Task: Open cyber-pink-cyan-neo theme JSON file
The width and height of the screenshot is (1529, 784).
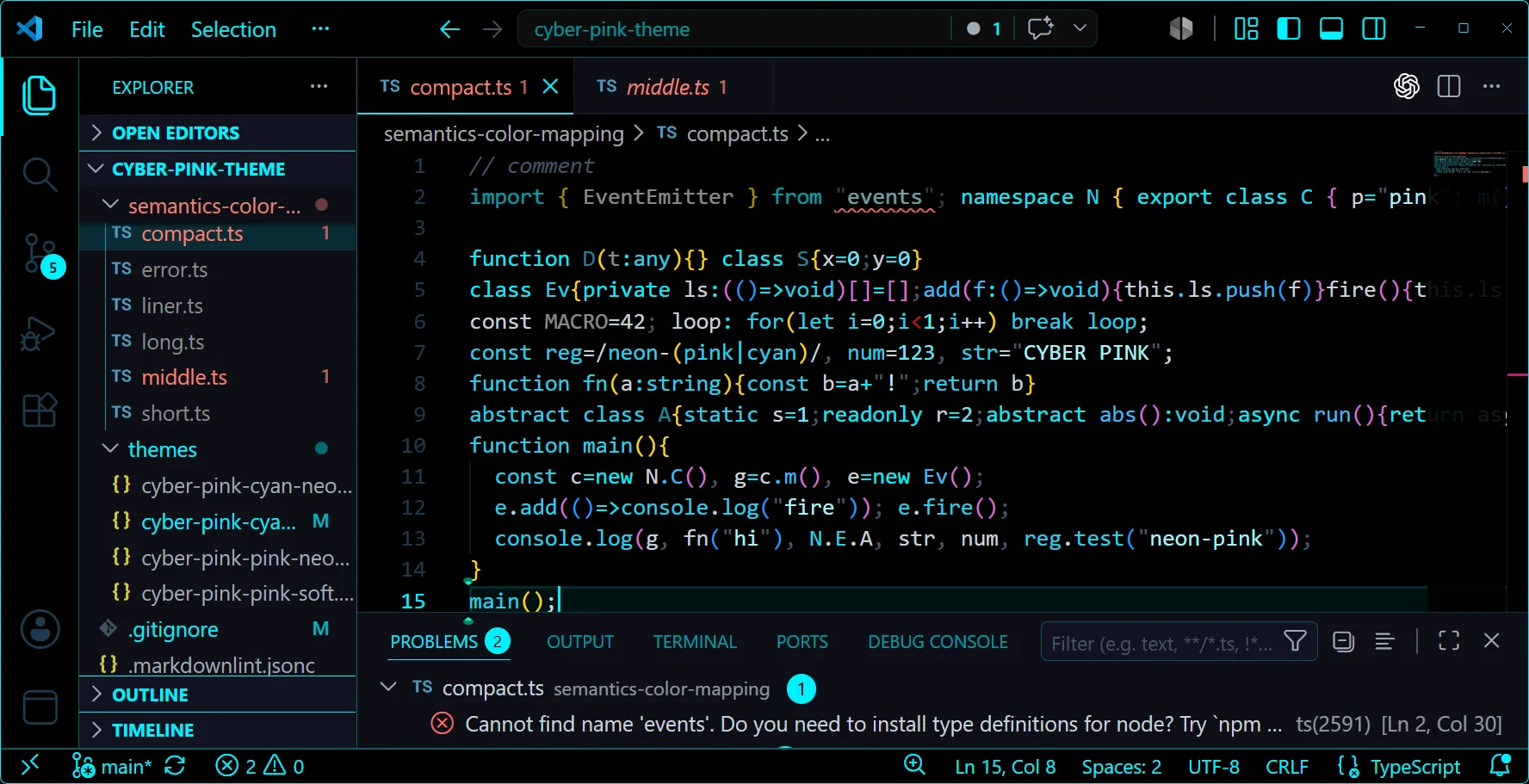Action: (217, 485)
